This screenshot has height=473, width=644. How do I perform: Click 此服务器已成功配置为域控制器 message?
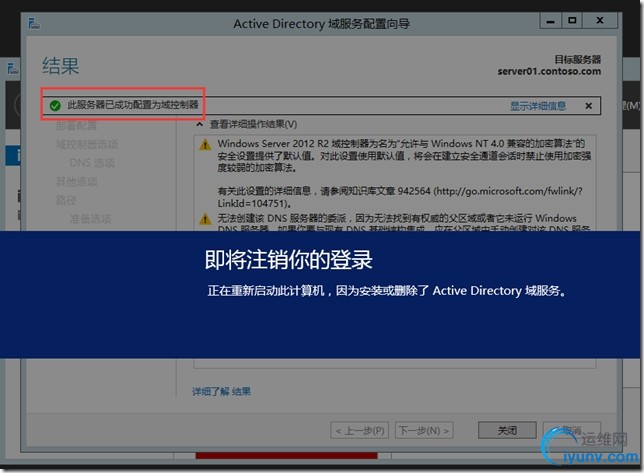click(133, 105)
